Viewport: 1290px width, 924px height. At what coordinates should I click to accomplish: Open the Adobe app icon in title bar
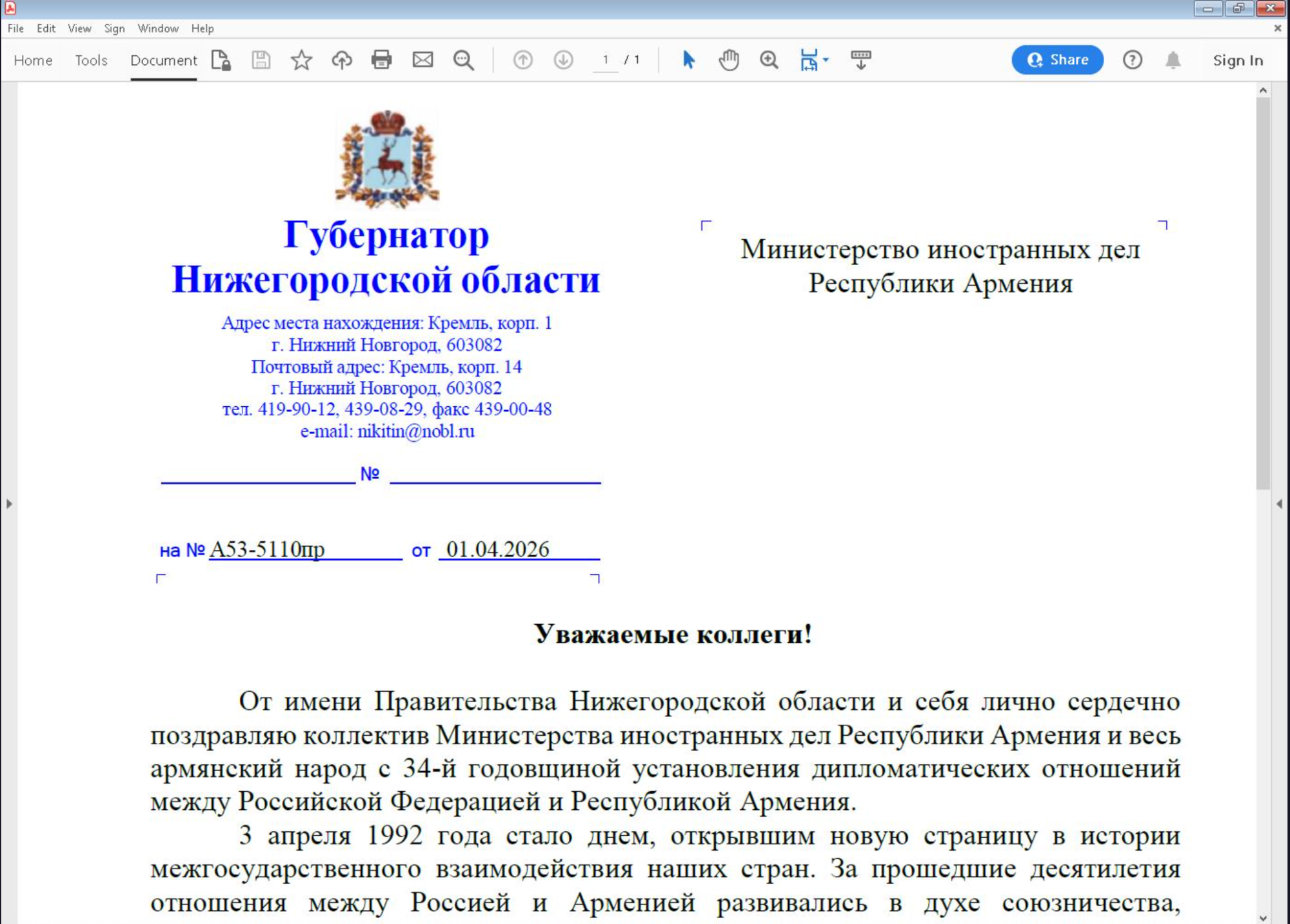click(10, 8)
